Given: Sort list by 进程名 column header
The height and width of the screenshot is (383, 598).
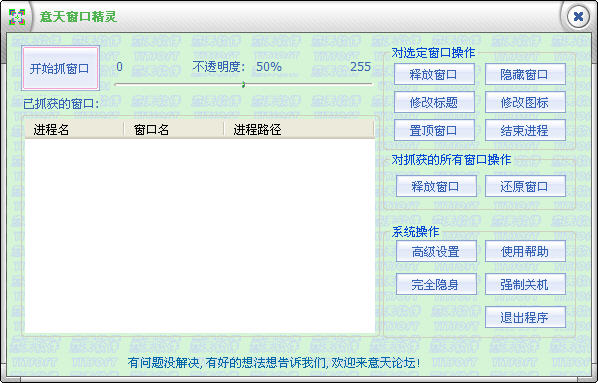Looking at the screenshot, I should (74, 130).
